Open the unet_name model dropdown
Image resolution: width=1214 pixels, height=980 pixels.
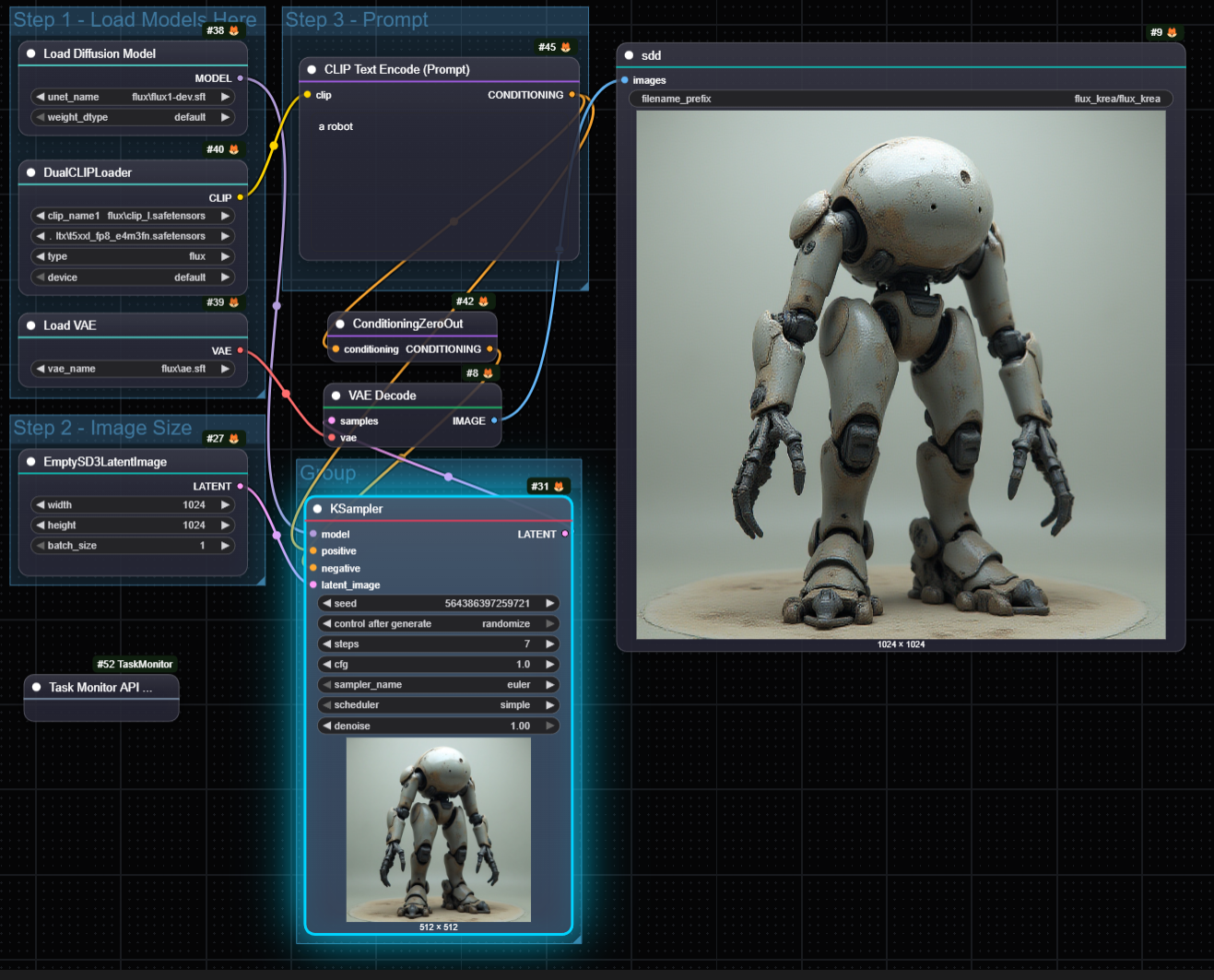(134, 97)
